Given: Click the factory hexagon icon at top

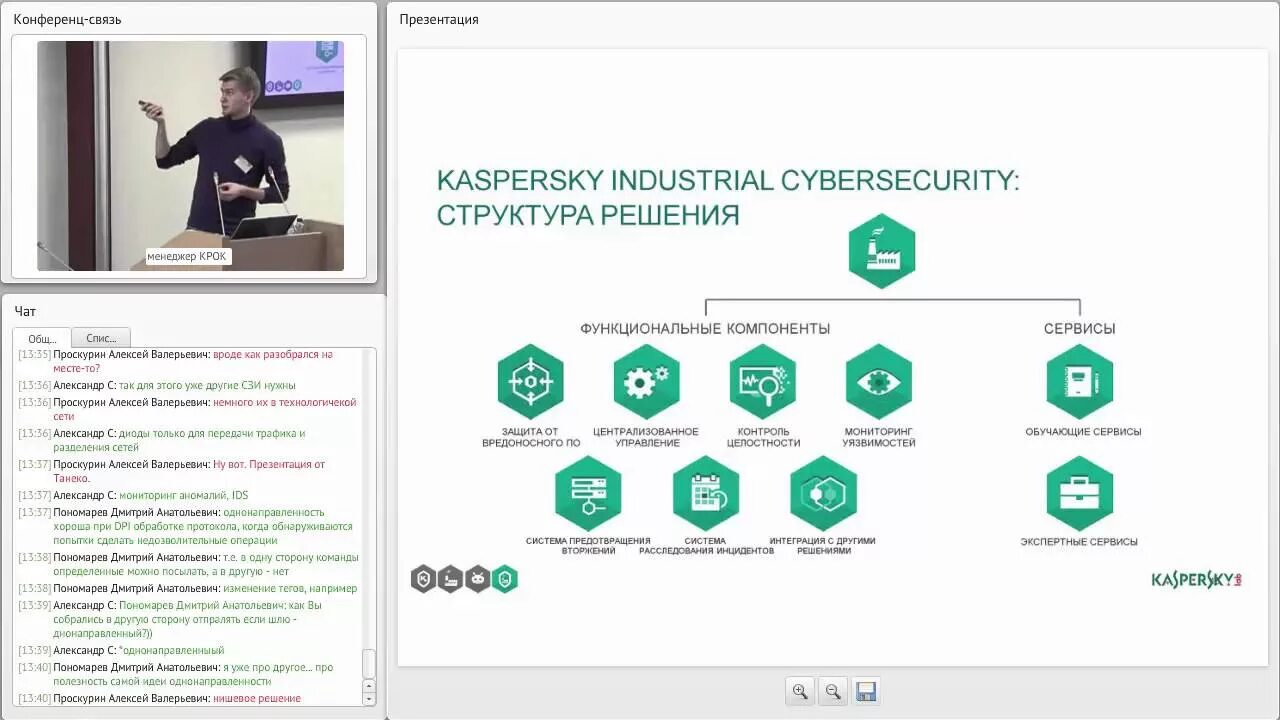Looking at the screenshot, I should [x=882, y=251].
